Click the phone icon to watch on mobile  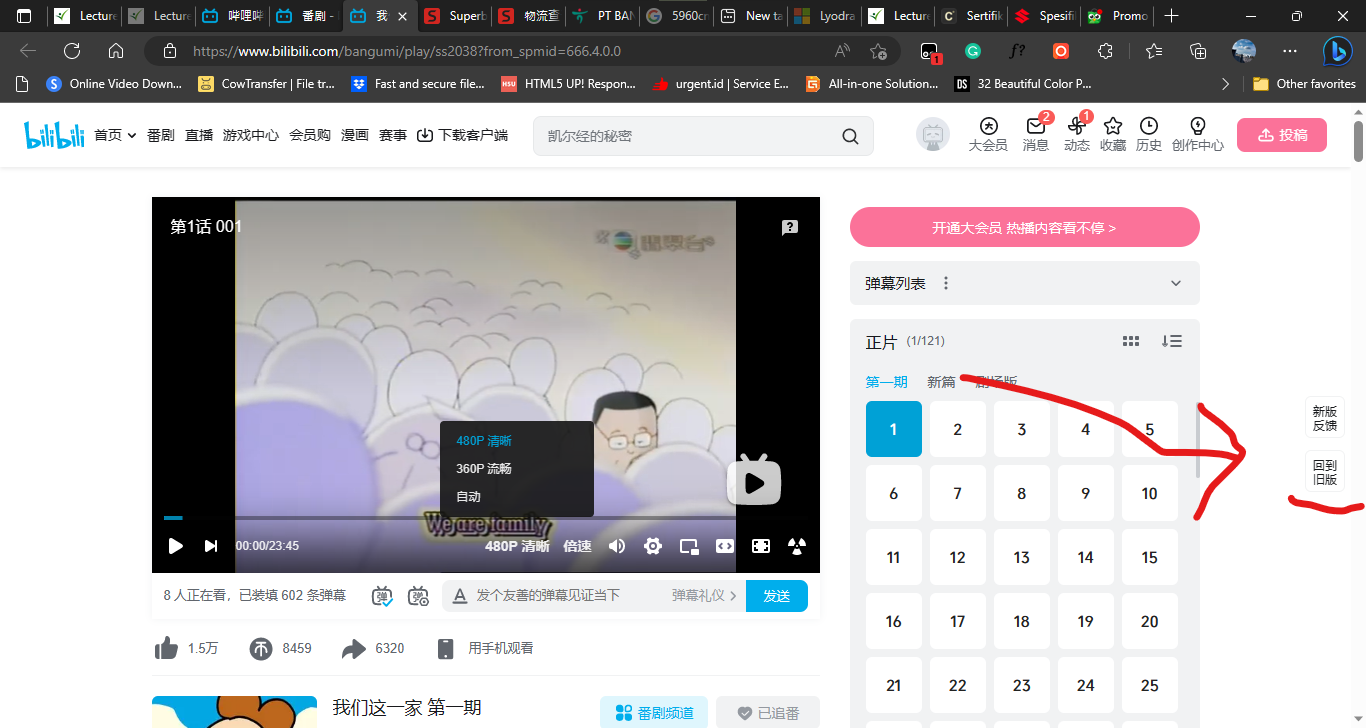pos(446,648)
